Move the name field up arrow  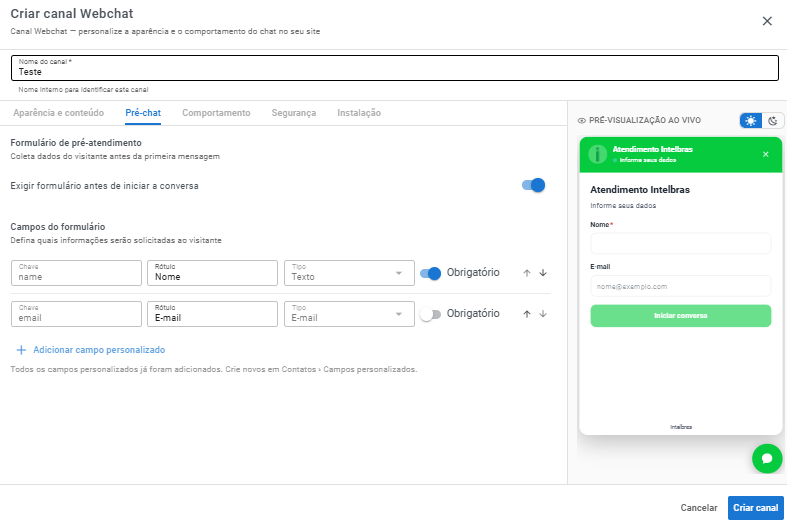click(x=527, y=273)
